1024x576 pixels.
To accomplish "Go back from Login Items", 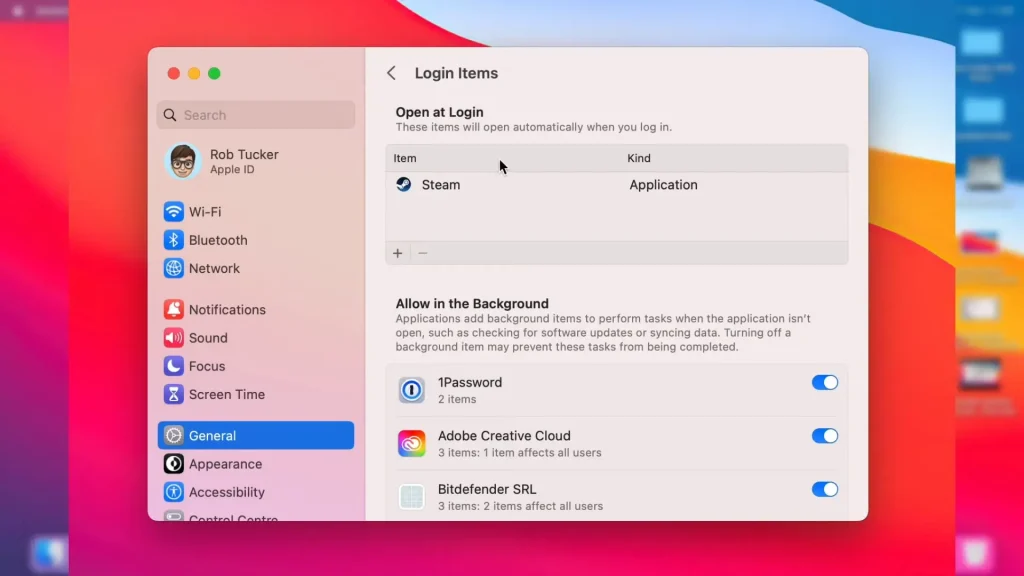I will pos(391,73).
